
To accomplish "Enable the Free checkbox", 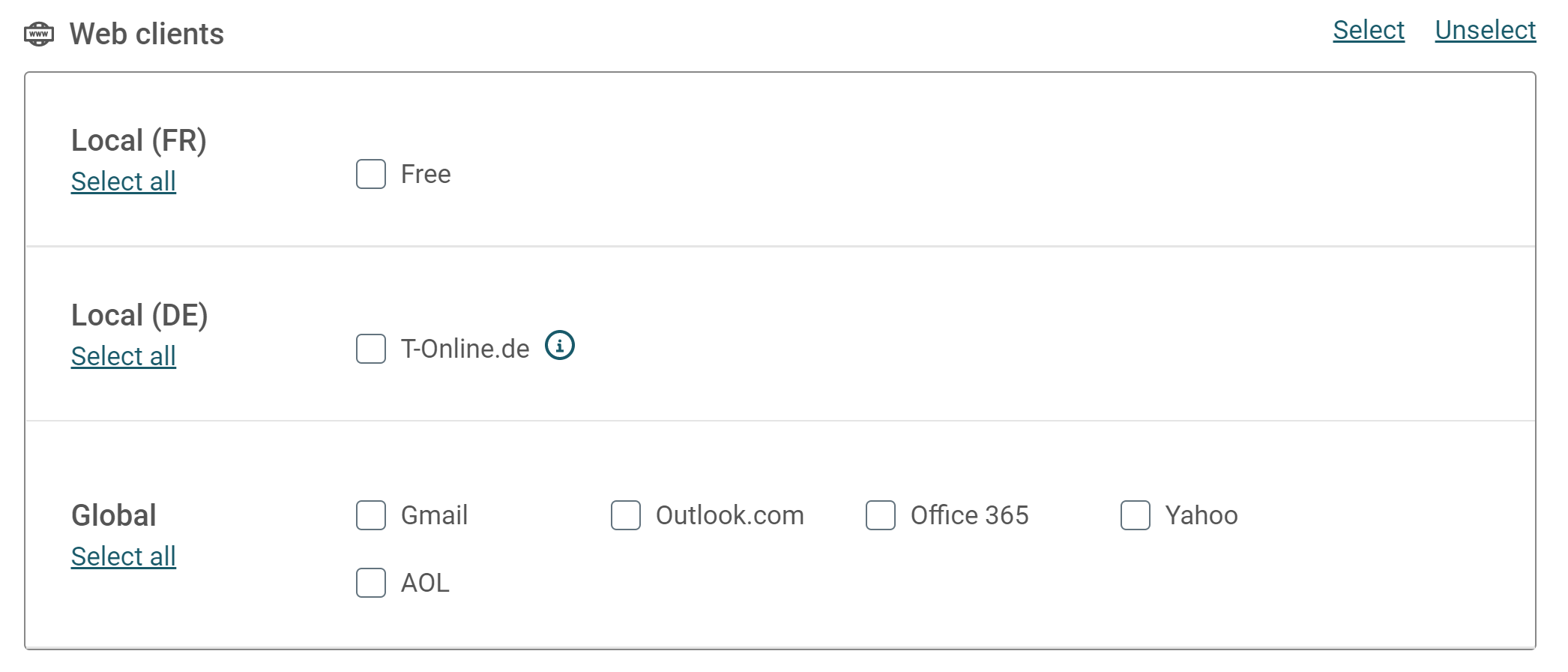I will point(371,174).
